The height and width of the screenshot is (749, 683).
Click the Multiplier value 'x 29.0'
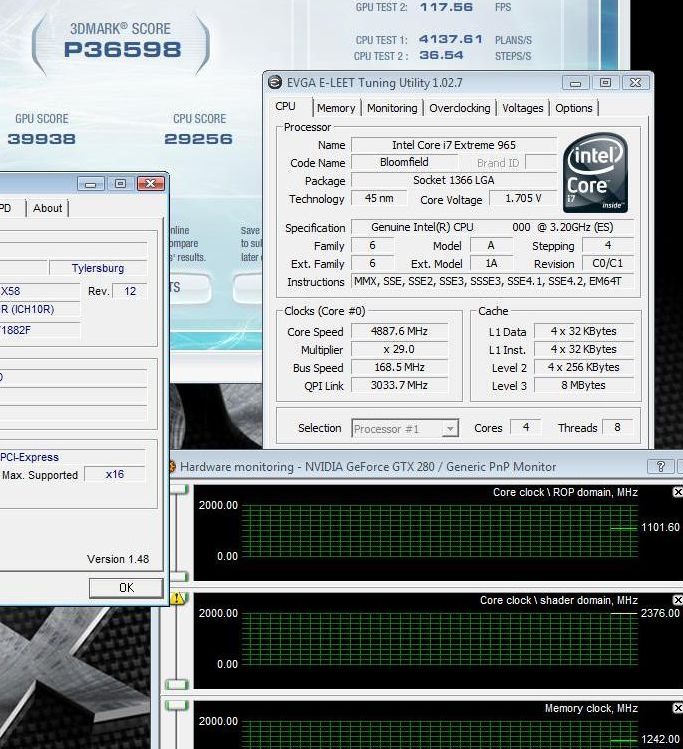399,349
